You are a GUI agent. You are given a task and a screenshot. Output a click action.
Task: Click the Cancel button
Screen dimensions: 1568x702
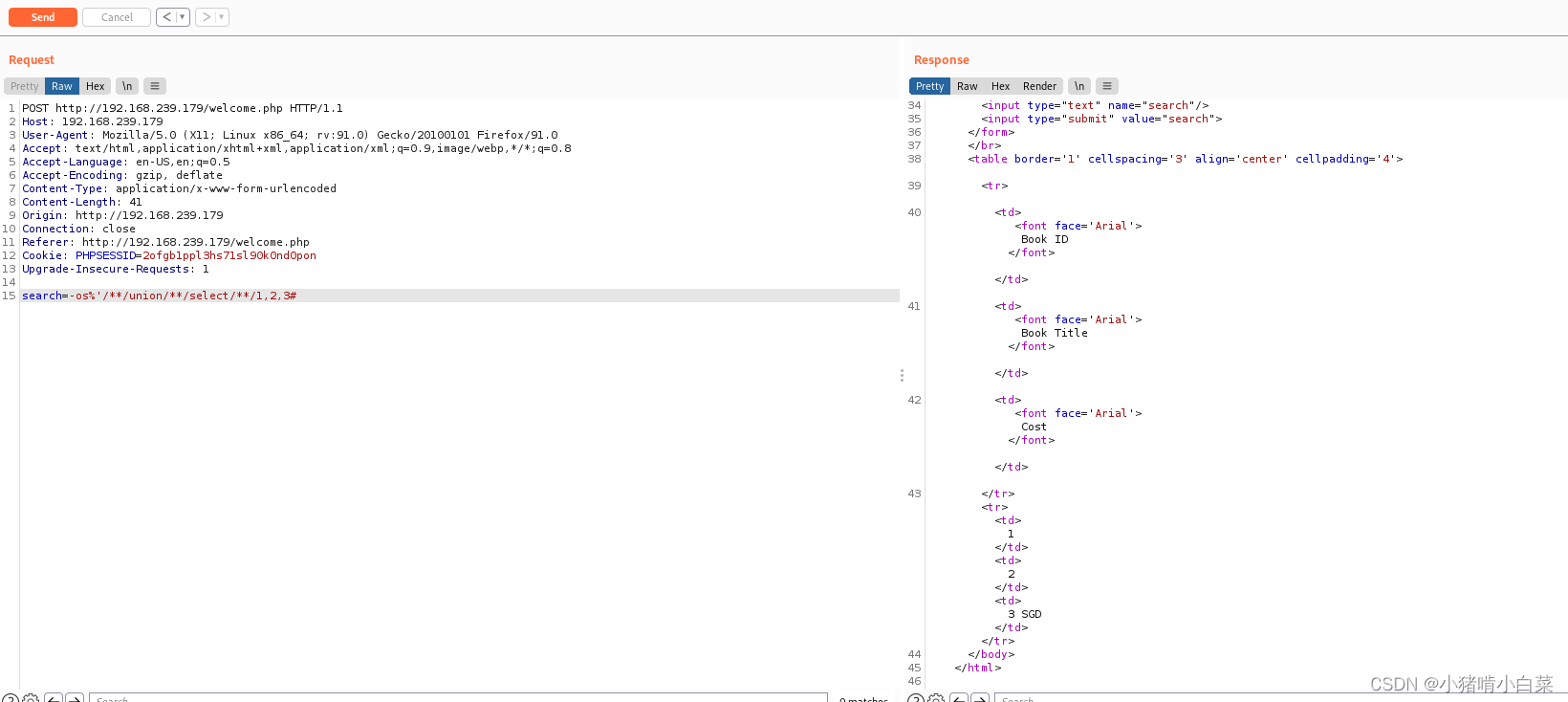(117, 17)
